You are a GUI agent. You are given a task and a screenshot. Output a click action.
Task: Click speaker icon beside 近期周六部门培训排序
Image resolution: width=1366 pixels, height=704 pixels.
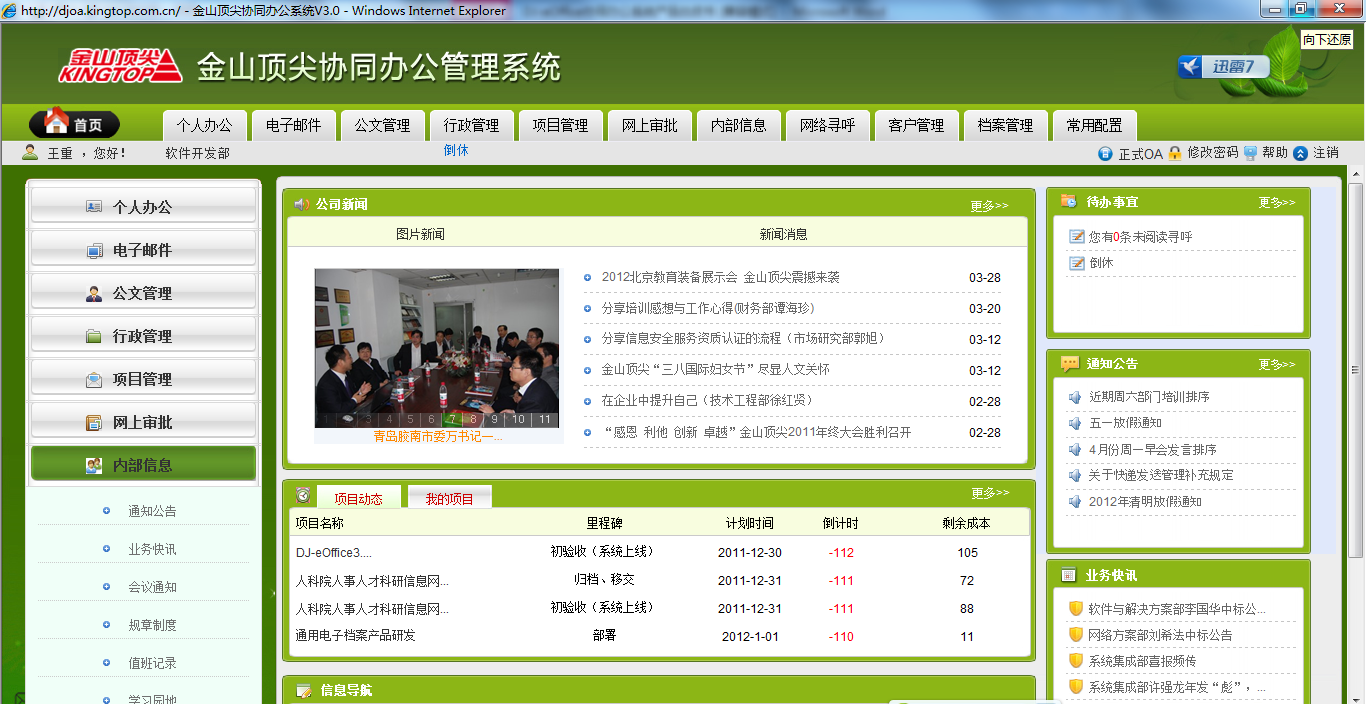(1075, 397)
